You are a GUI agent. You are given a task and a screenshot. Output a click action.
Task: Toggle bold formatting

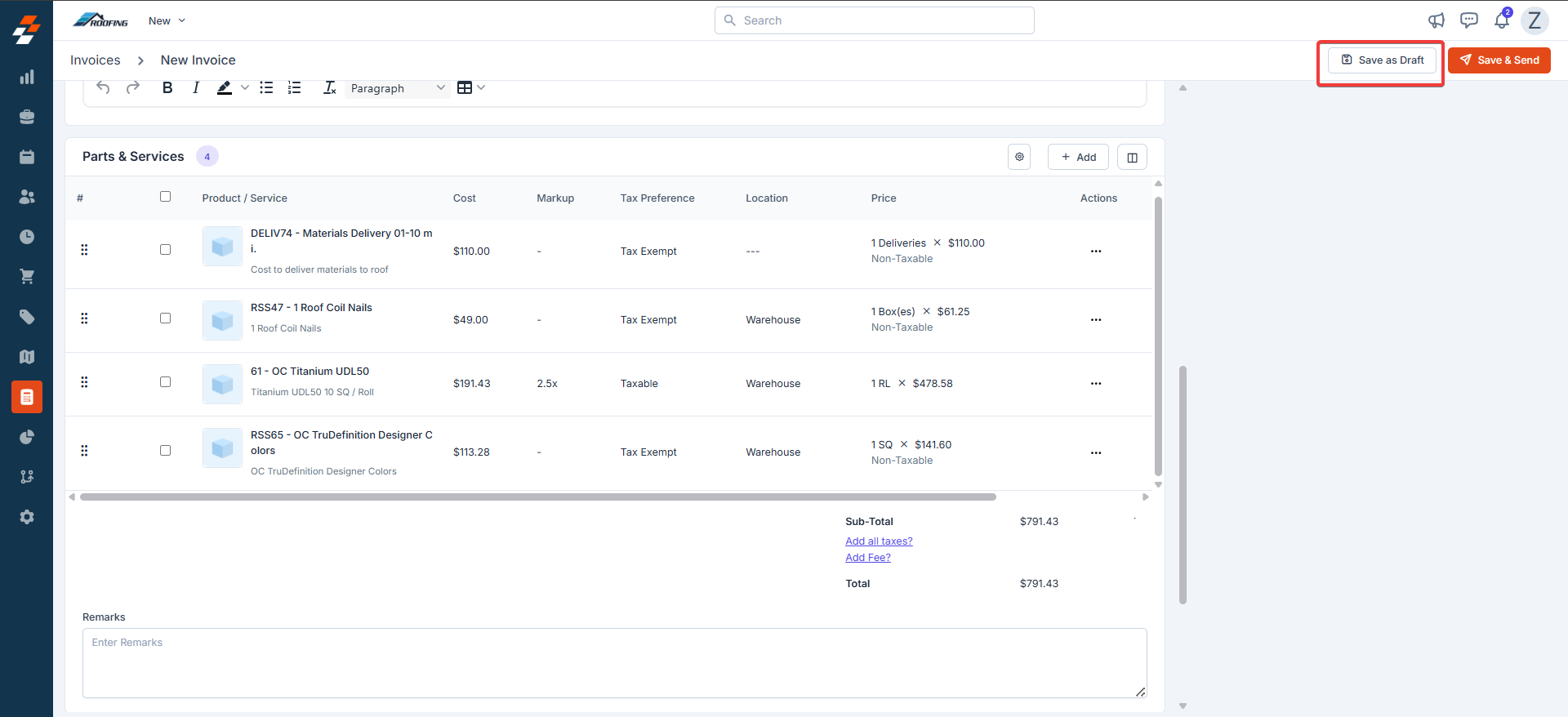pyautogui.click(x=167, y=87)
